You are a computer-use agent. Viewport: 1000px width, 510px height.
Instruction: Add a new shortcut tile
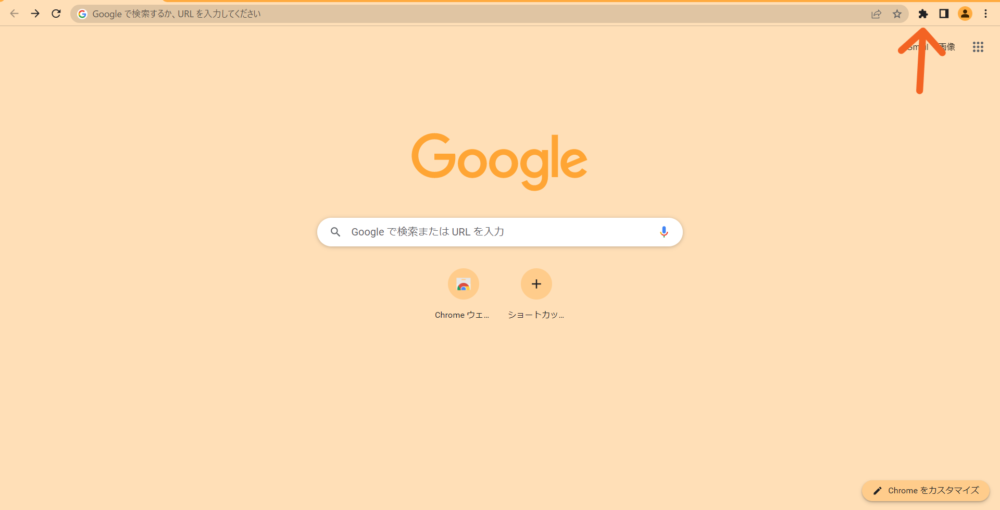click(x=536, y=294)
